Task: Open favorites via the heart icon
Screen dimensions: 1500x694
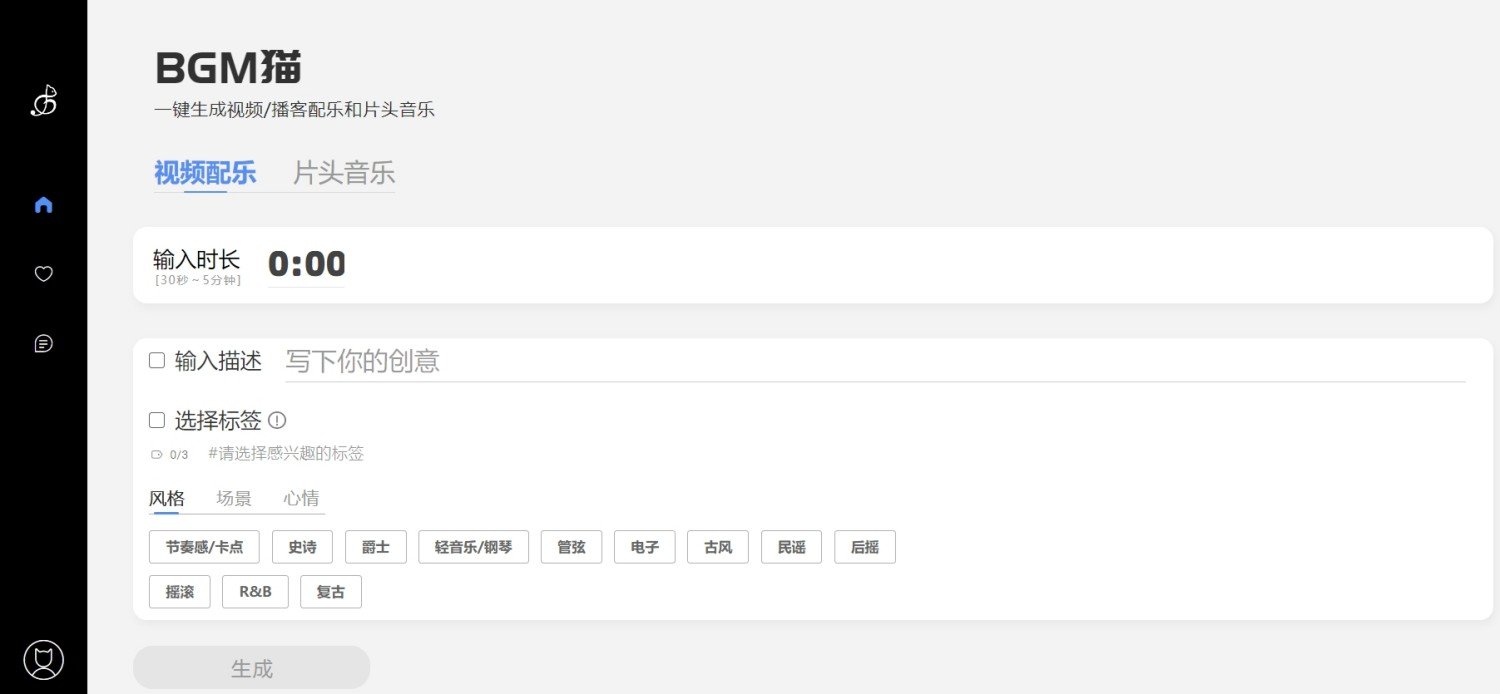Action: coord(43,273)
